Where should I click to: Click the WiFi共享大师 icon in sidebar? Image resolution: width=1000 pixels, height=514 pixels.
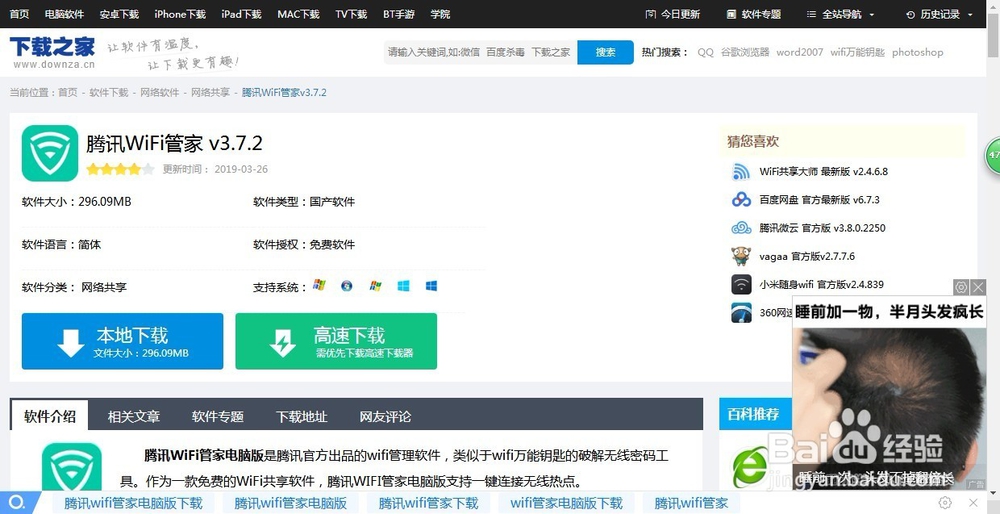(741, 172)
